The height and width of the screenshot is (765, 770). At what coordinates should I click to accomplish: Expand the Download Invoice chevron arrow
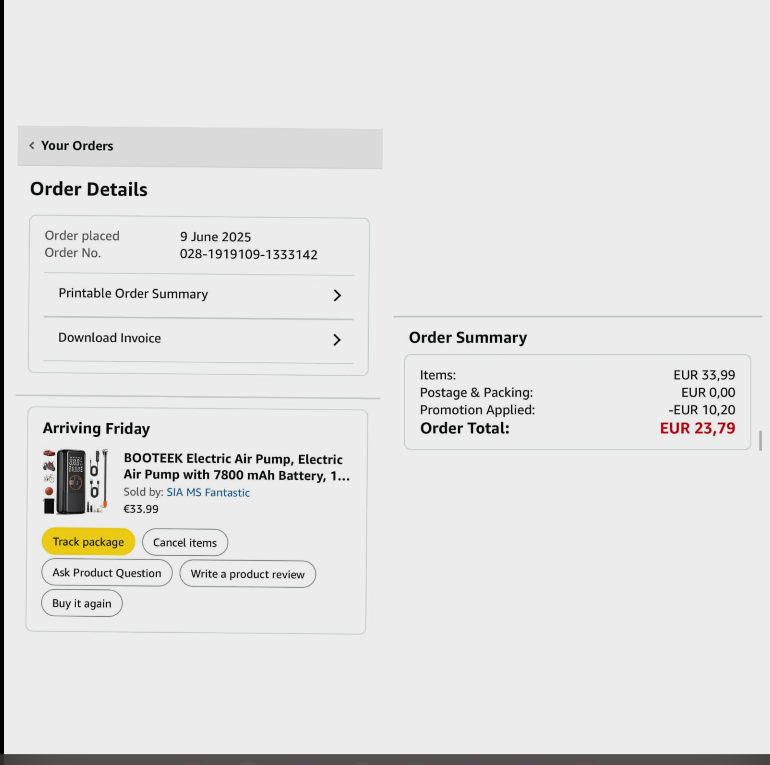pyautogui.click(x=337, y=340)
